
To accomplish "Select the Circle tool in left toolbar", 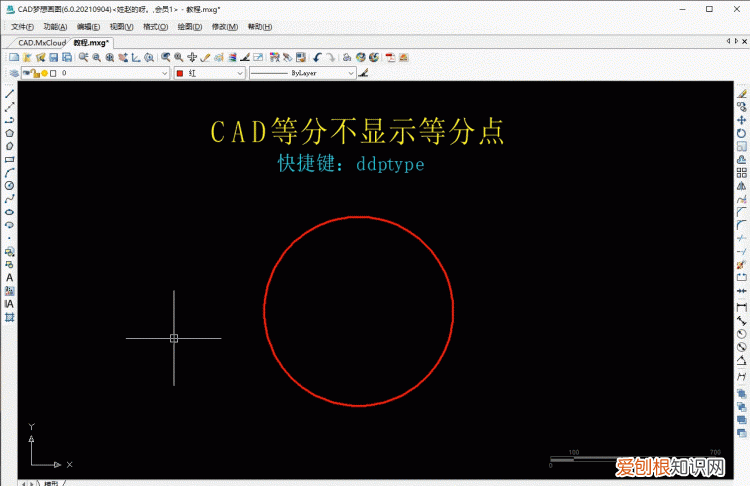I will 9,186.
